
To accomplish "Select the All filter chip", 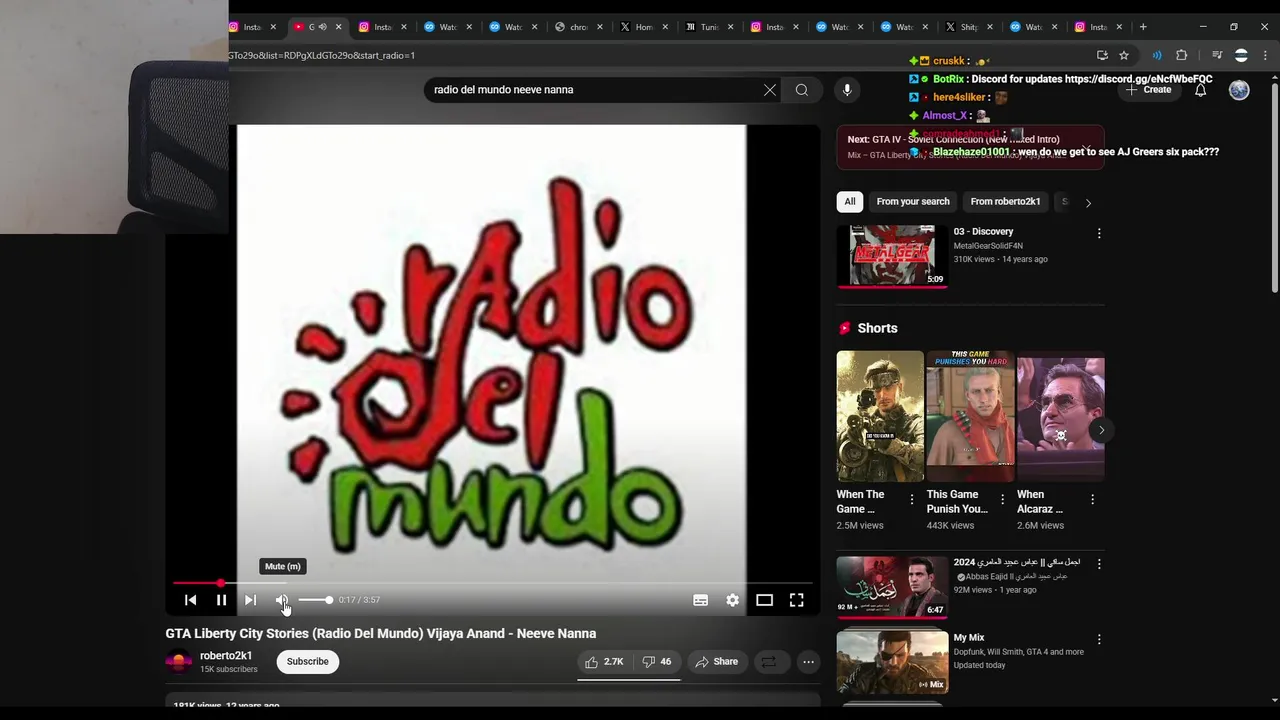I will click(x=850, y=202).
